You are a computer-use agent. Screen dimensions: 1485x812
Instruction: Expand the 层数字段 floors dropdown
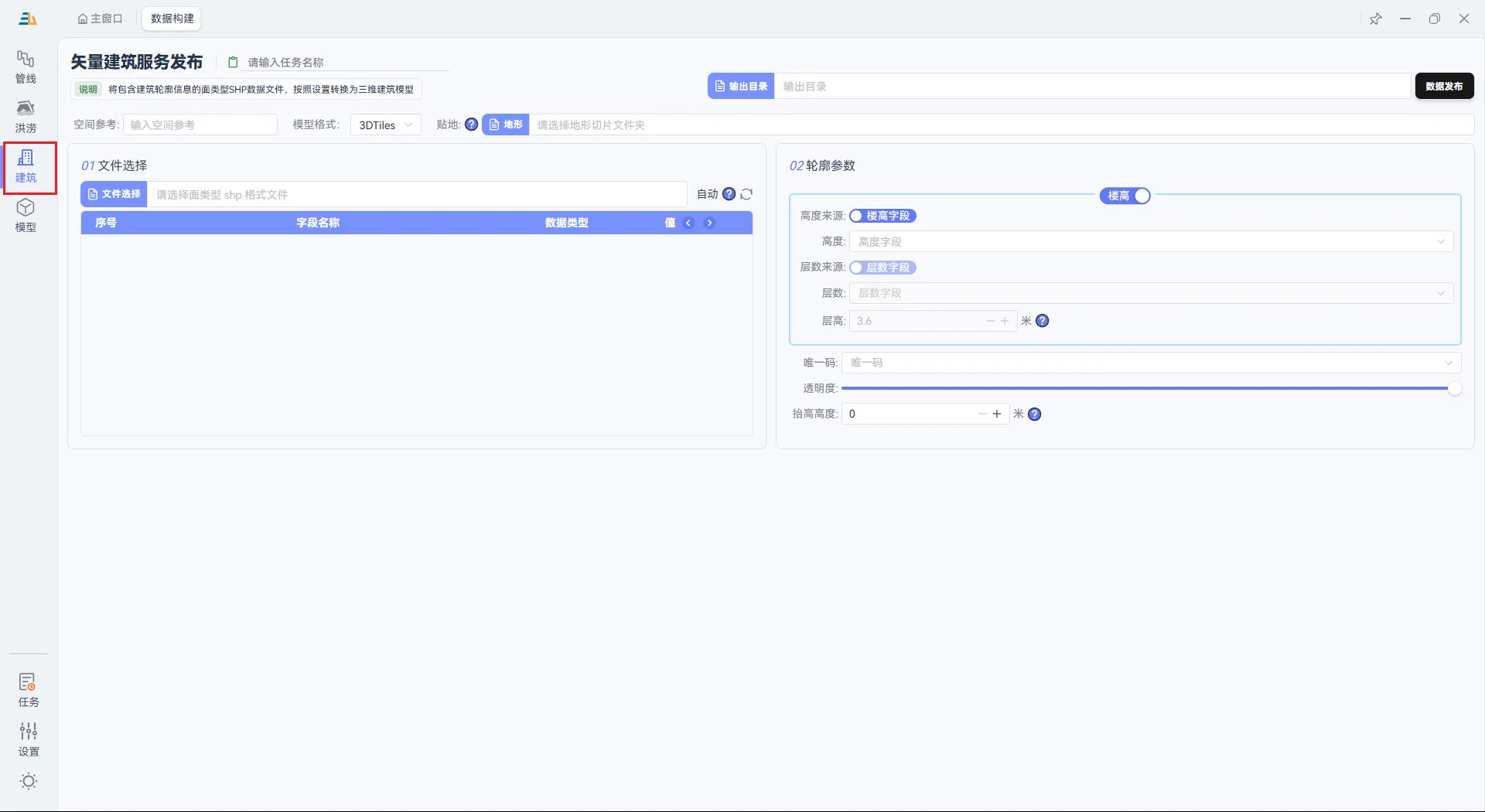point(1152,293)
